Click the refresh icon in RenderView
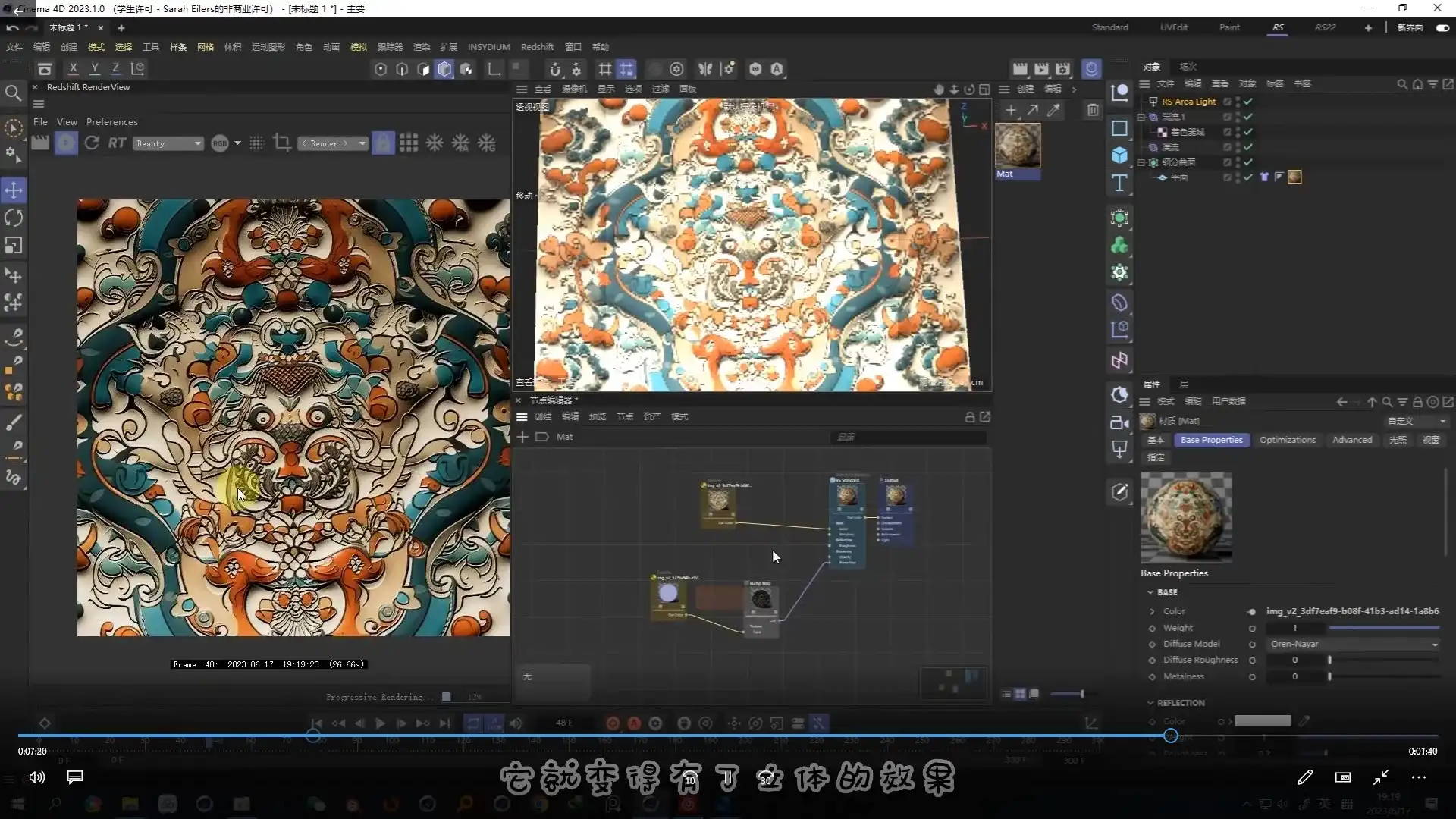 point(92,143)
